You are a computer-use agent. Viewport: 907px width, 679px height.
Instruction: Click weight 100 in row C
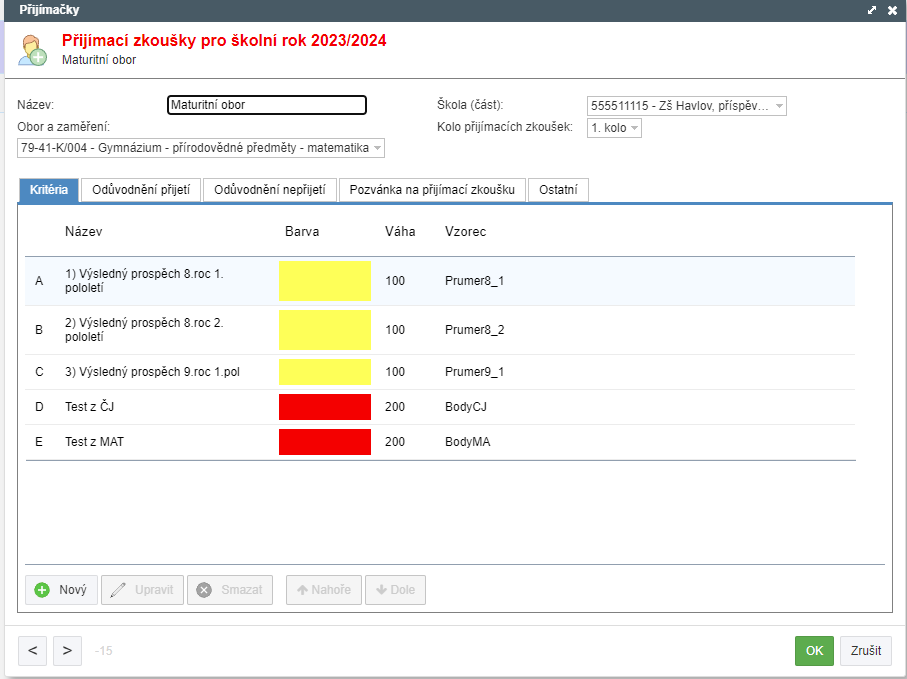[395, 372]
